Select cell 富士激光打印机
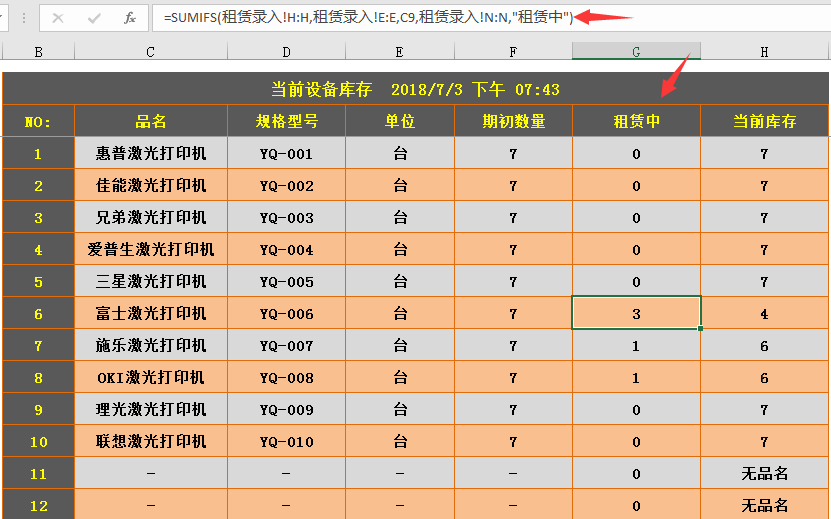Image resolution: width=831 pixels, height=519 pixels. [x=151, y=313]
